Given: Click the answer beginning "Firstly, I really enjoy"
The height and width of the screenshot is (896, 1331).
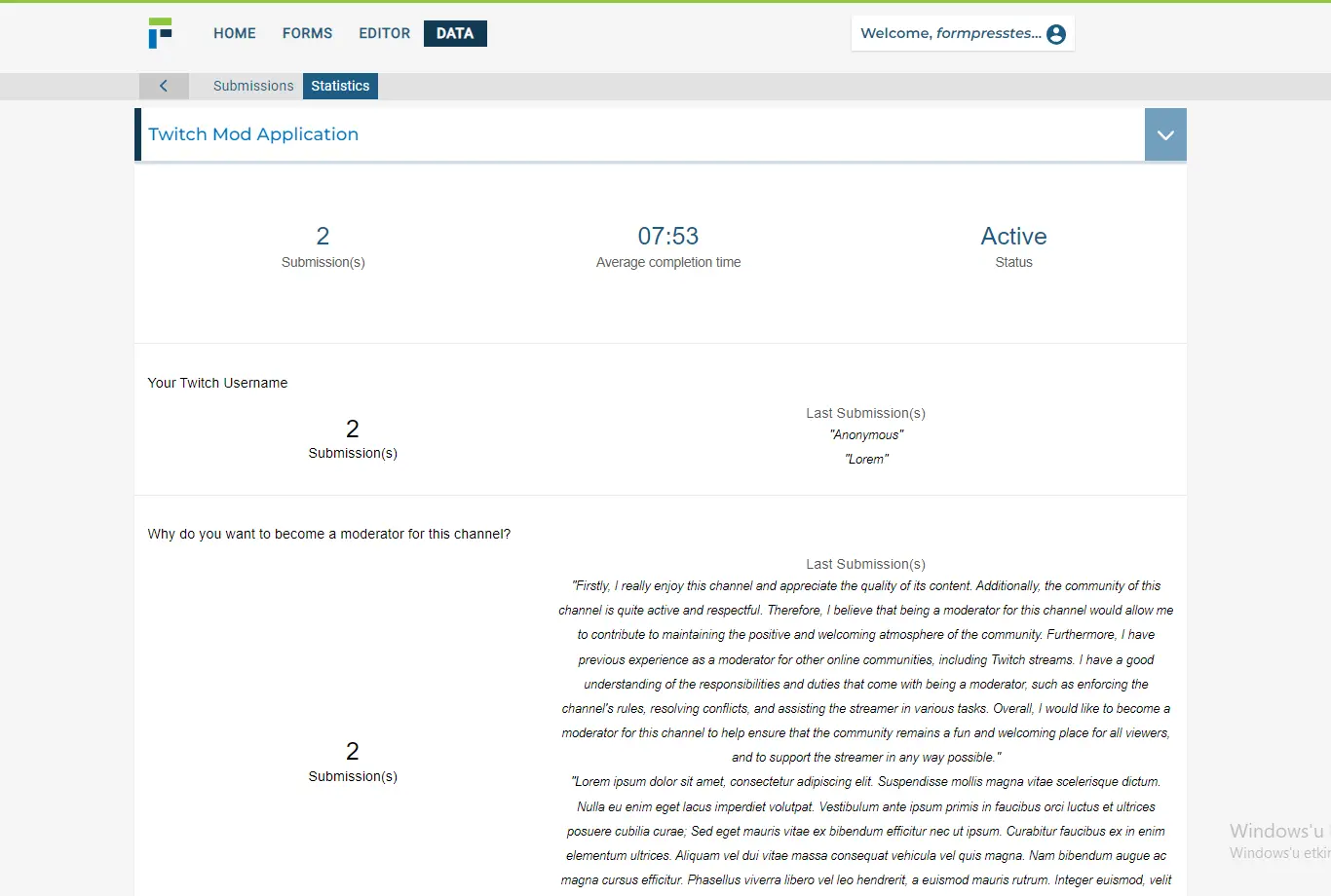Looking at the screenshot, I should [x=866, y=672].
